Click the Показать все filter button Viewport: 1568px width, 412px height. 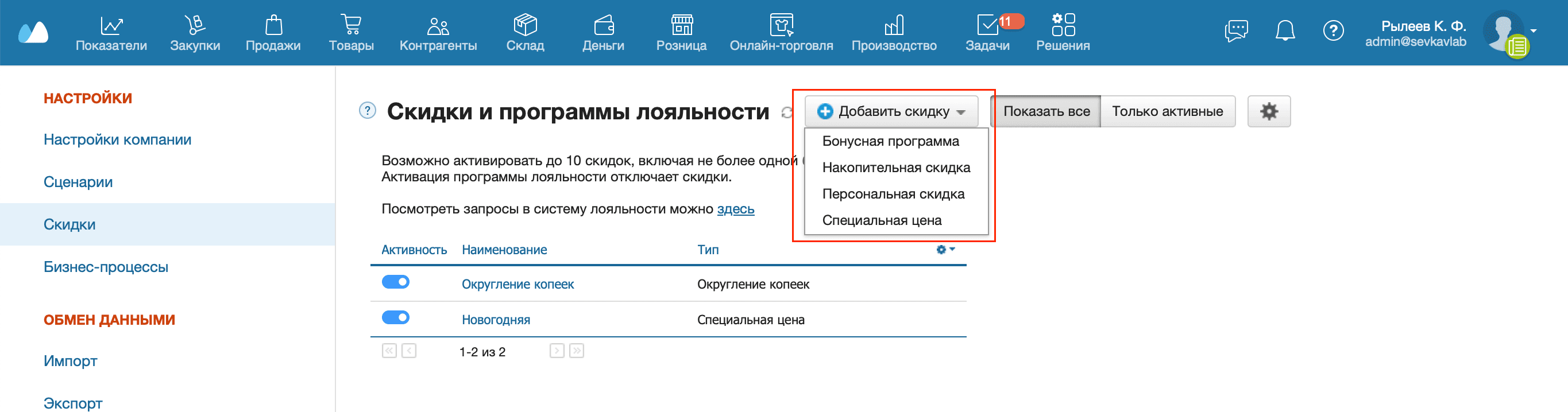pos(1046,111)
